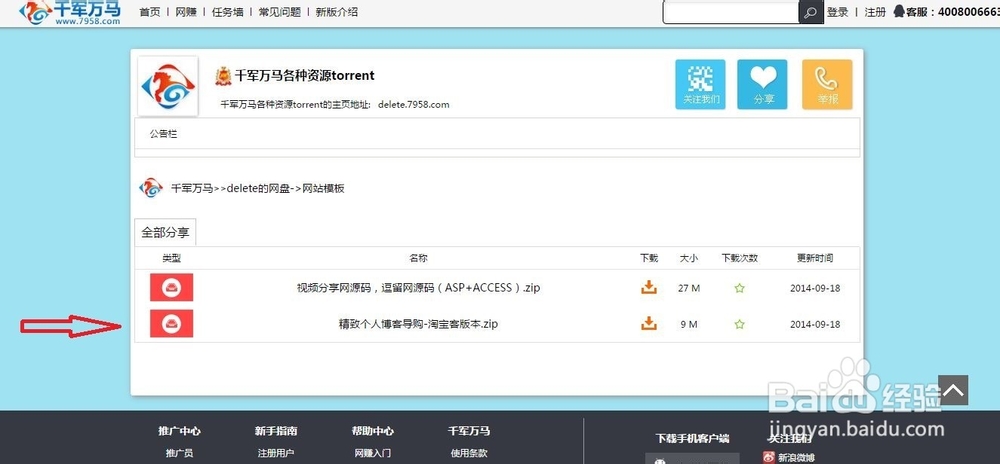Go to 任务墙 in top navigation

click(x=228, y=12)
